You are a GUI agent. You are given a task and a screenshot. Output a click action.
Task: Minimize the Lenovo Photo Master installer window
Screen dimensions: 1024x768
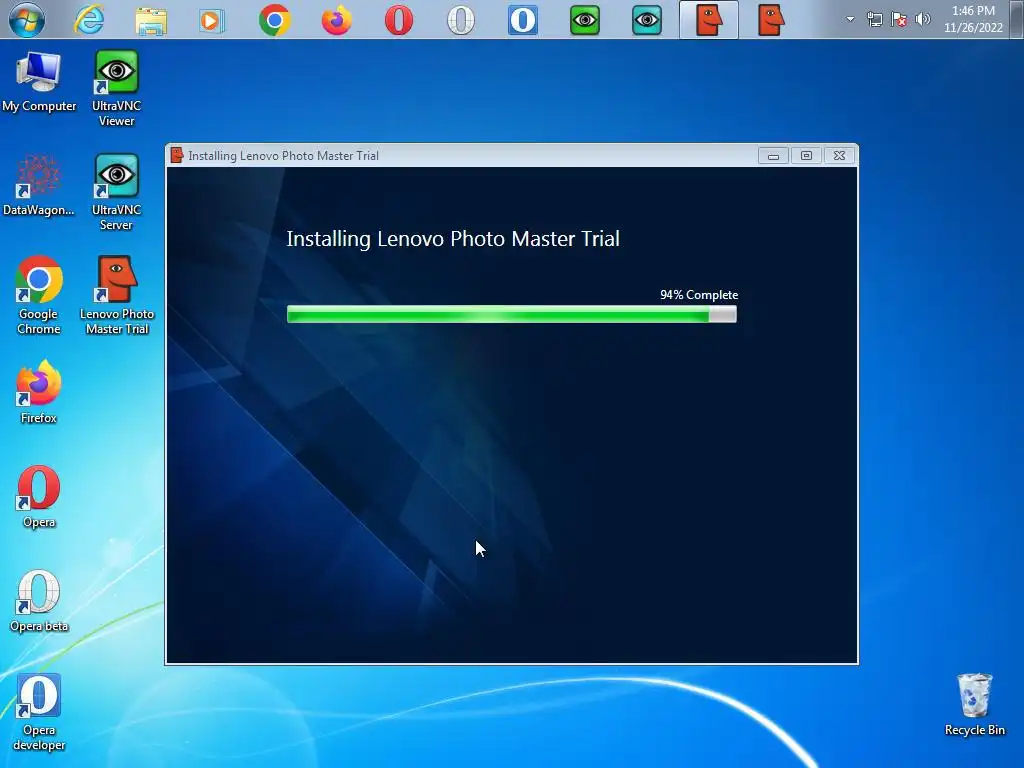(773, 155)
